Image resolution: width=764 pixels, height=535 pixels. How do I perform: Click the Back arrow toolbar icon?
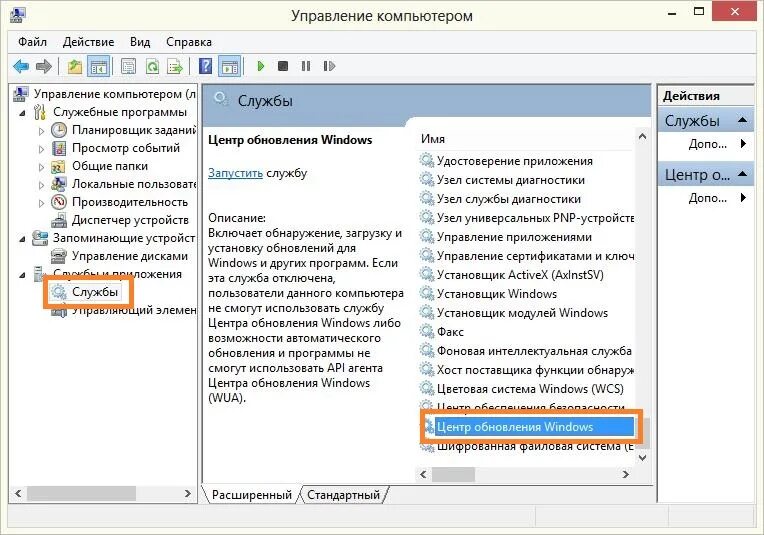[x=20, y=66]
